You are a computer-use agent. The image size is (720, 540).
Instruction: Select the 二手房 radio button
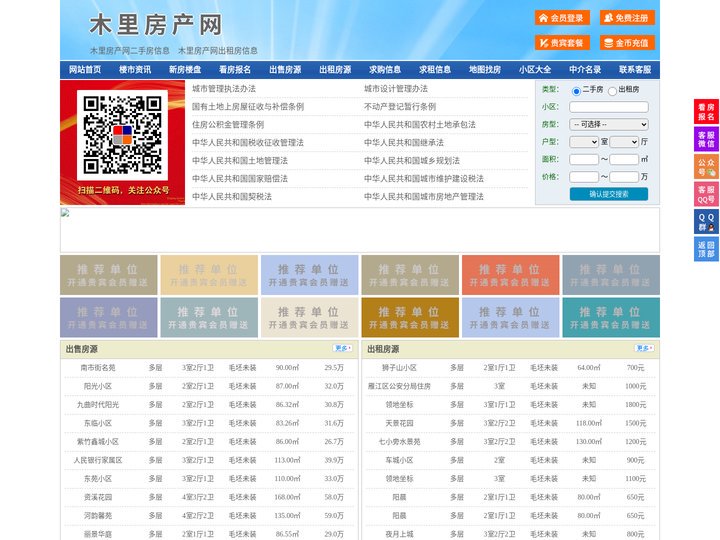tap(576, 91)
